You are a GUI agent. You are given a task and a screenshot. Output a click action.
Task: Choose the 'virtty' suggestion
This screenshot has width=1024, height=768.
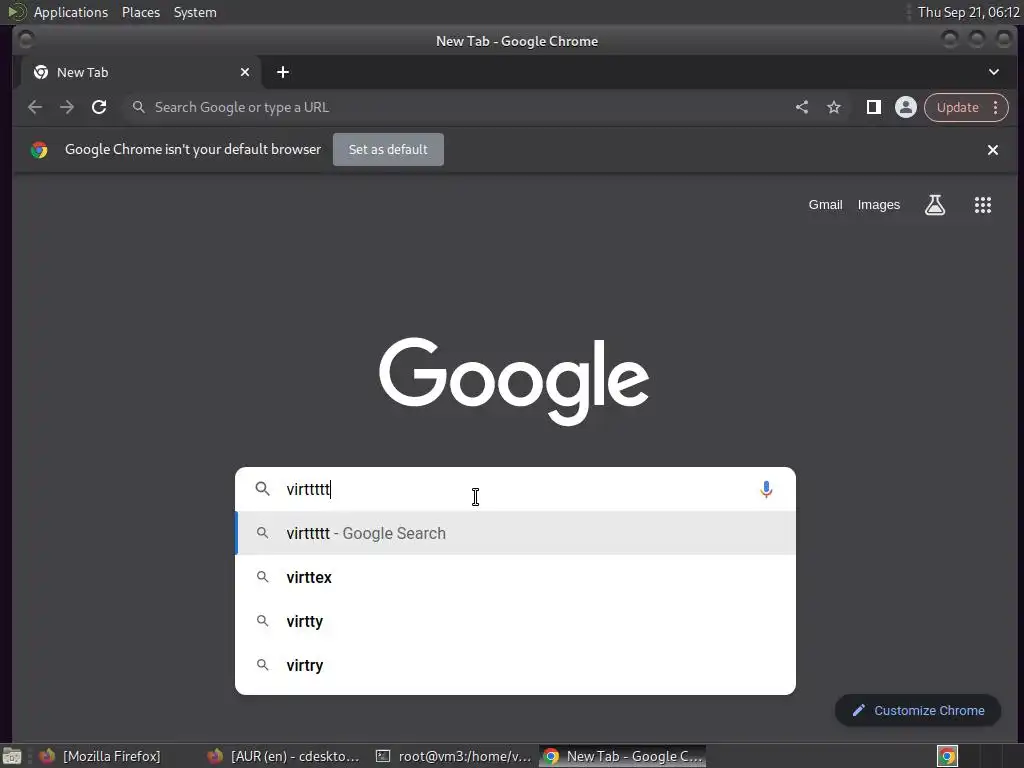(x=515, y=621)
